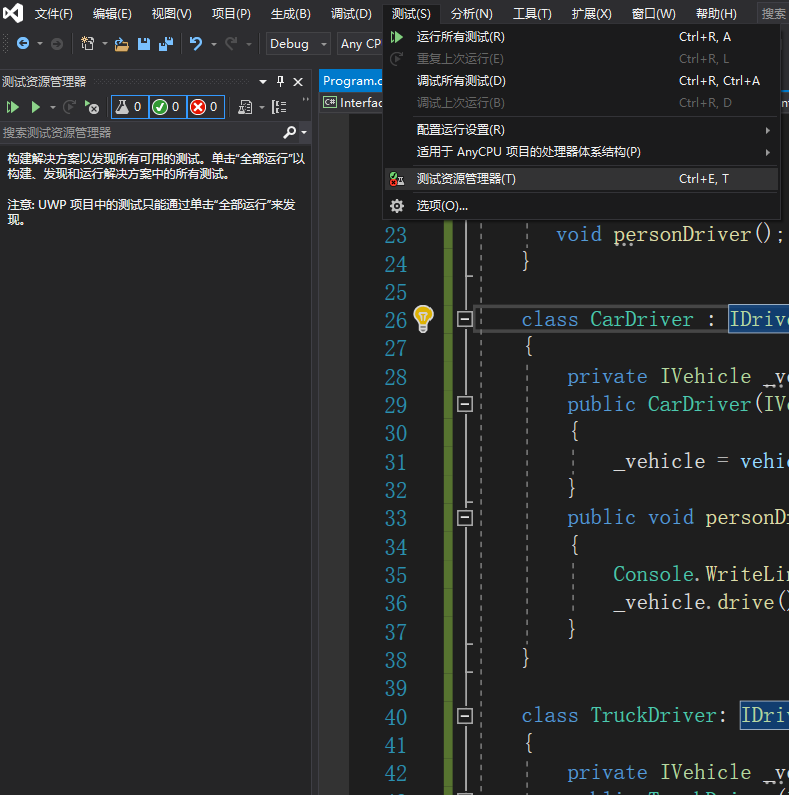Click the New Project toolbar icon
The height and width of the screenshot is (795, 789).
88,44
